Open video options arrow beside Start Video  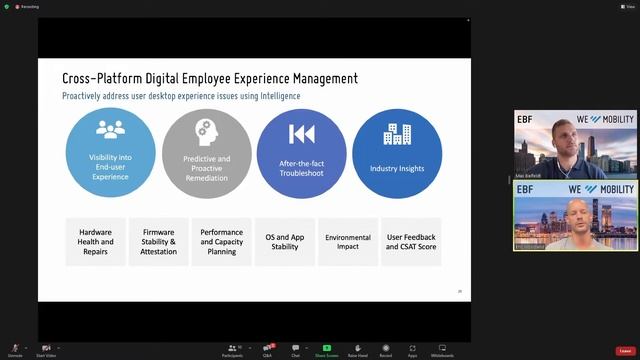tap(59, 348)
